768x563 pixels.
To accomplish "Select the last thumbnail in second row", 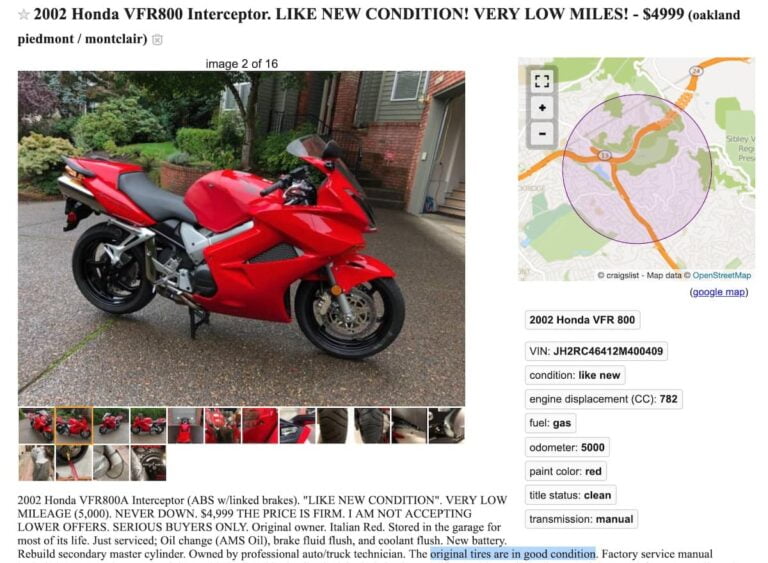I will (x=148, y=463).
